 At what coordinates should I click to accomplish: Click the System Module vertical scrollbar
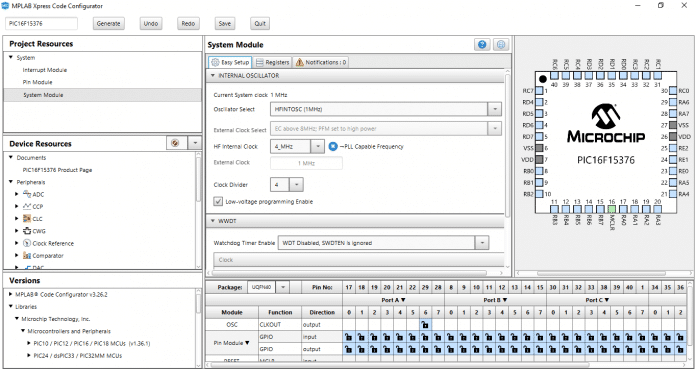click(507, 146)
